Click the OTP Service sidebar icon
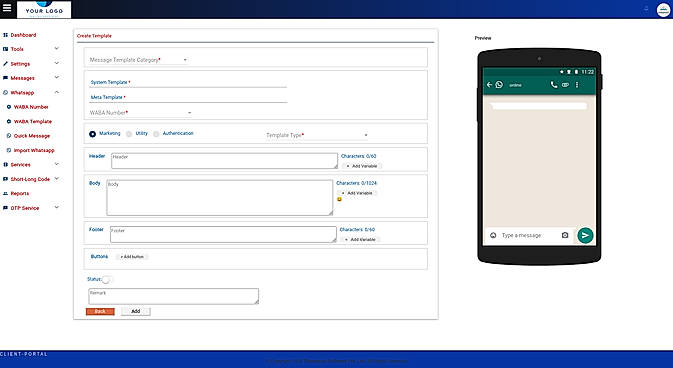This screenshot has height=368, width=673. (6, 208)
